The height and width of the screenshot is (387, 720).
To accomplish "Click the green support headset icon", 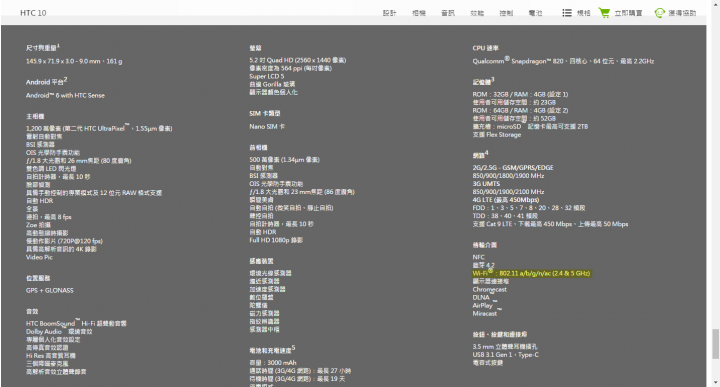I will (x=659, y=13).
